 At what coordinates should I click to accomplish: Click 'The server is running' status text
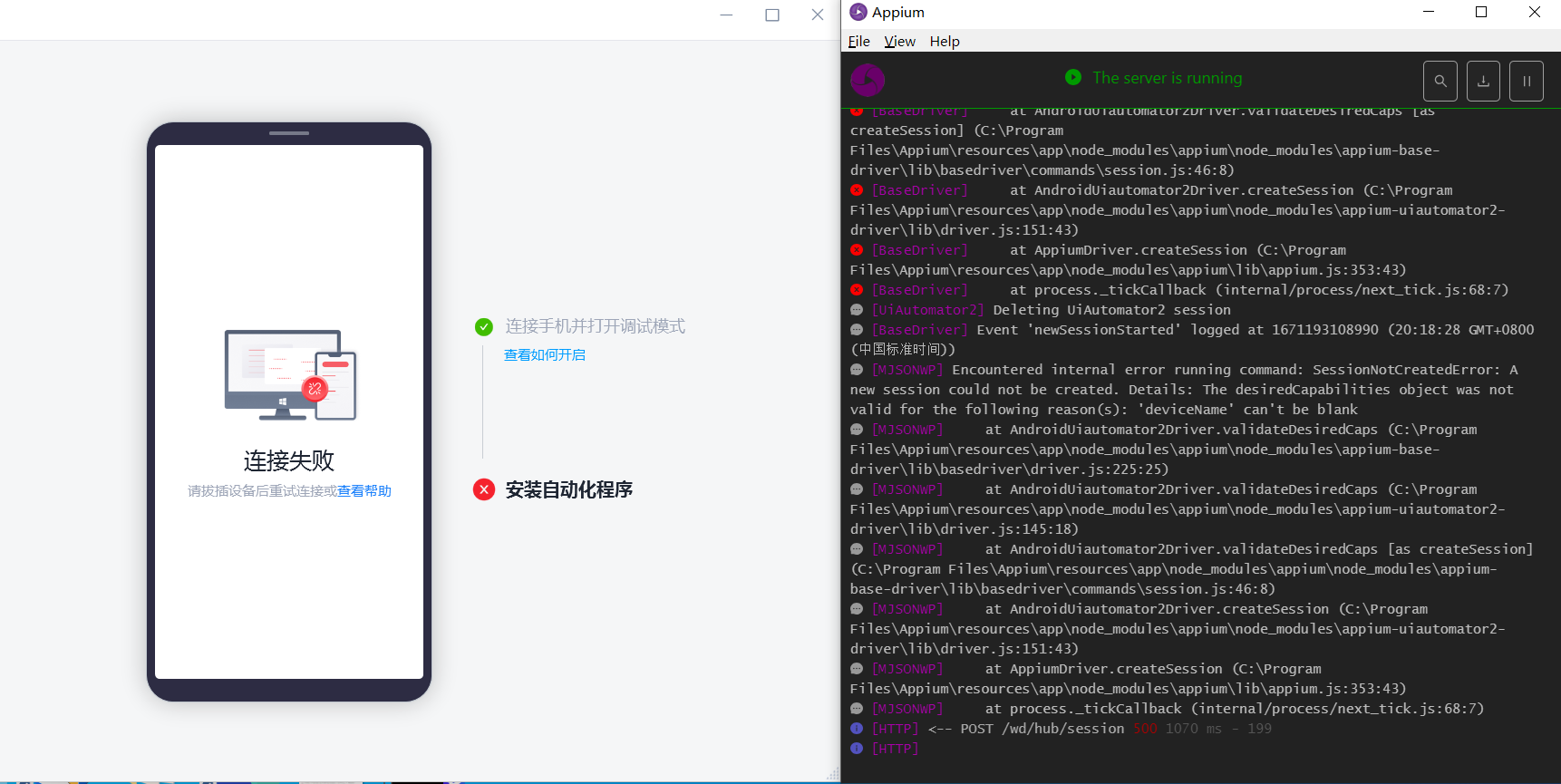(1168, 78)
